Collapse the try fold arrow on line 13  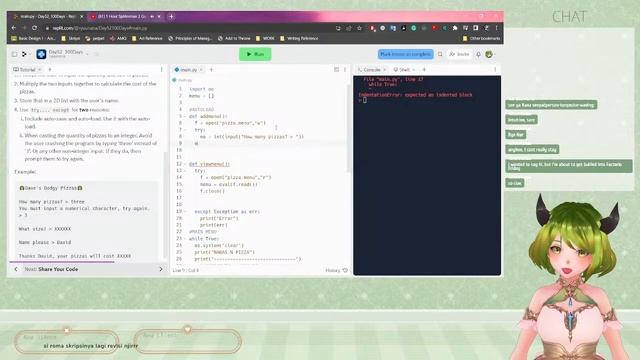click(x=185, y=171)
